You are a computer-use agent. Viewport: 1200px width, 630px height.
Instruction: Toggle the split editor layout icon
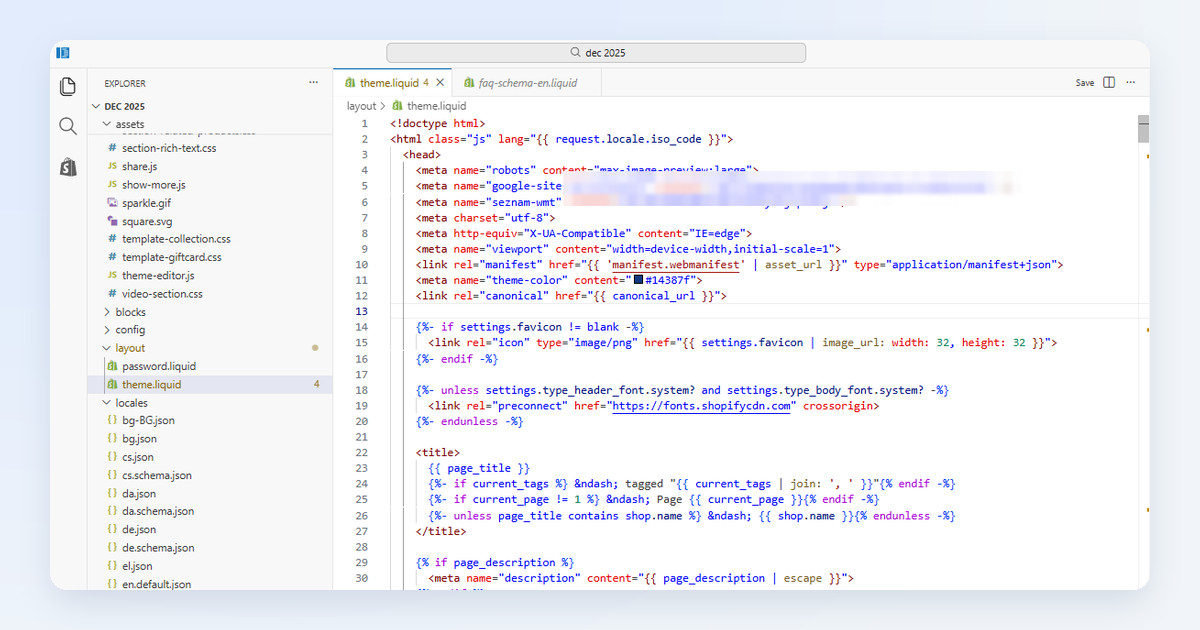pyautogui.click(x=1109, y=82)
